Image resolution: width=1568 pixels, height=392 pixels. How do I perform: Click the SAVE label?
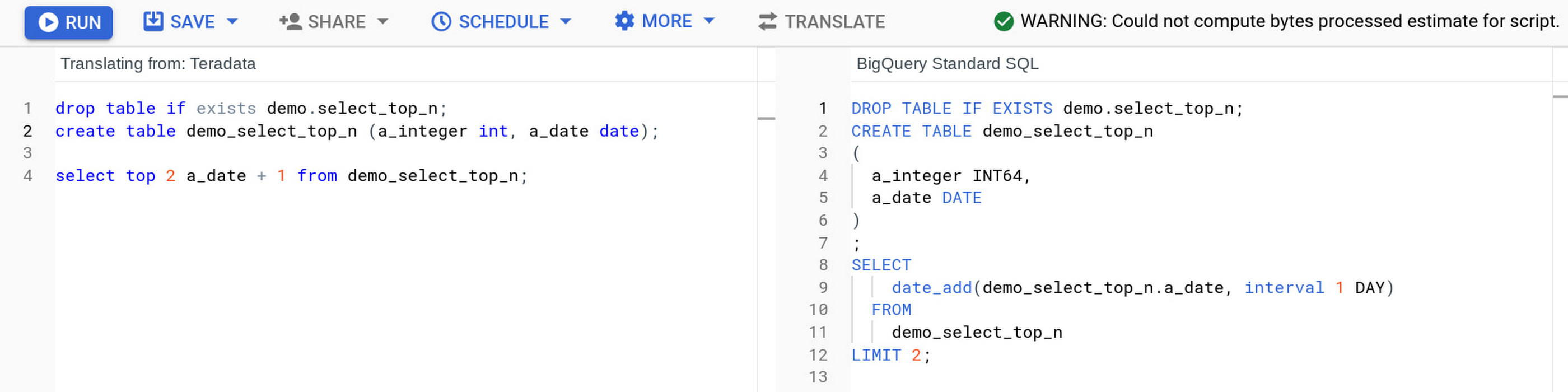(192, 22)
